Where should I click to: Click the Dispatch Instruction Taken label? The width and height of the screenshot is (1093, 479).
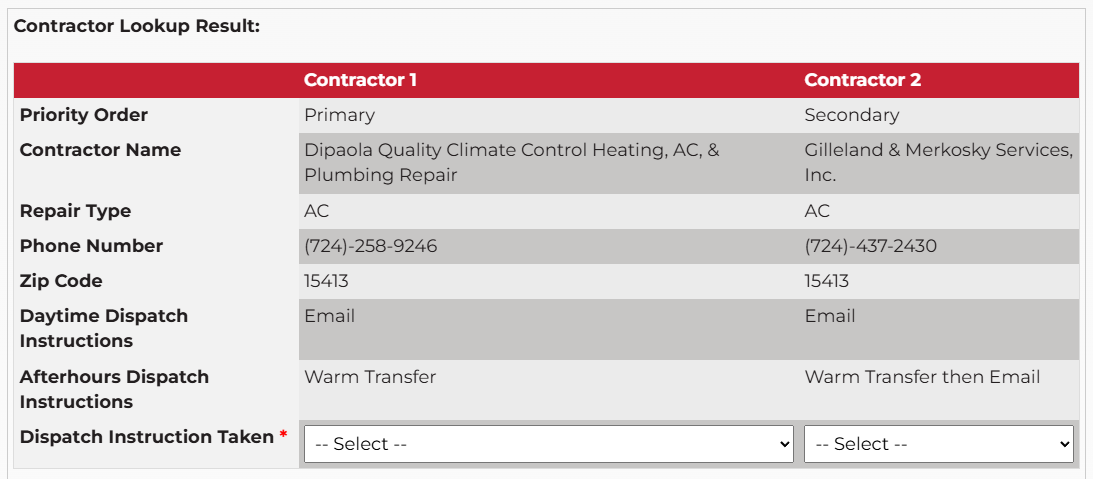coord(146,437)
